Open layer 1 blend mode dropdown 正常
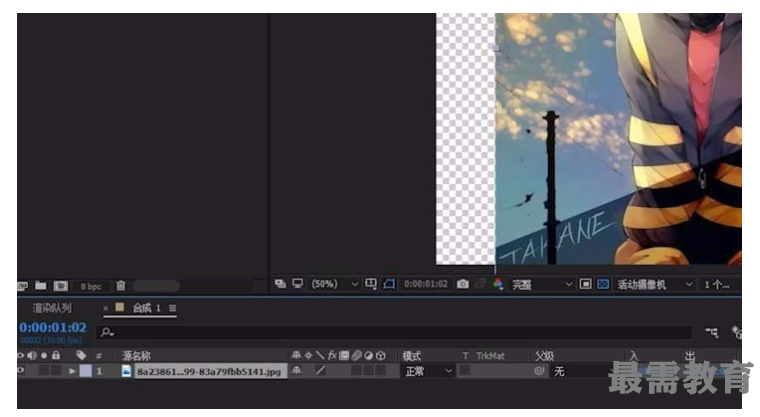This screenshot has height=417, width=760. pos(428,371)
